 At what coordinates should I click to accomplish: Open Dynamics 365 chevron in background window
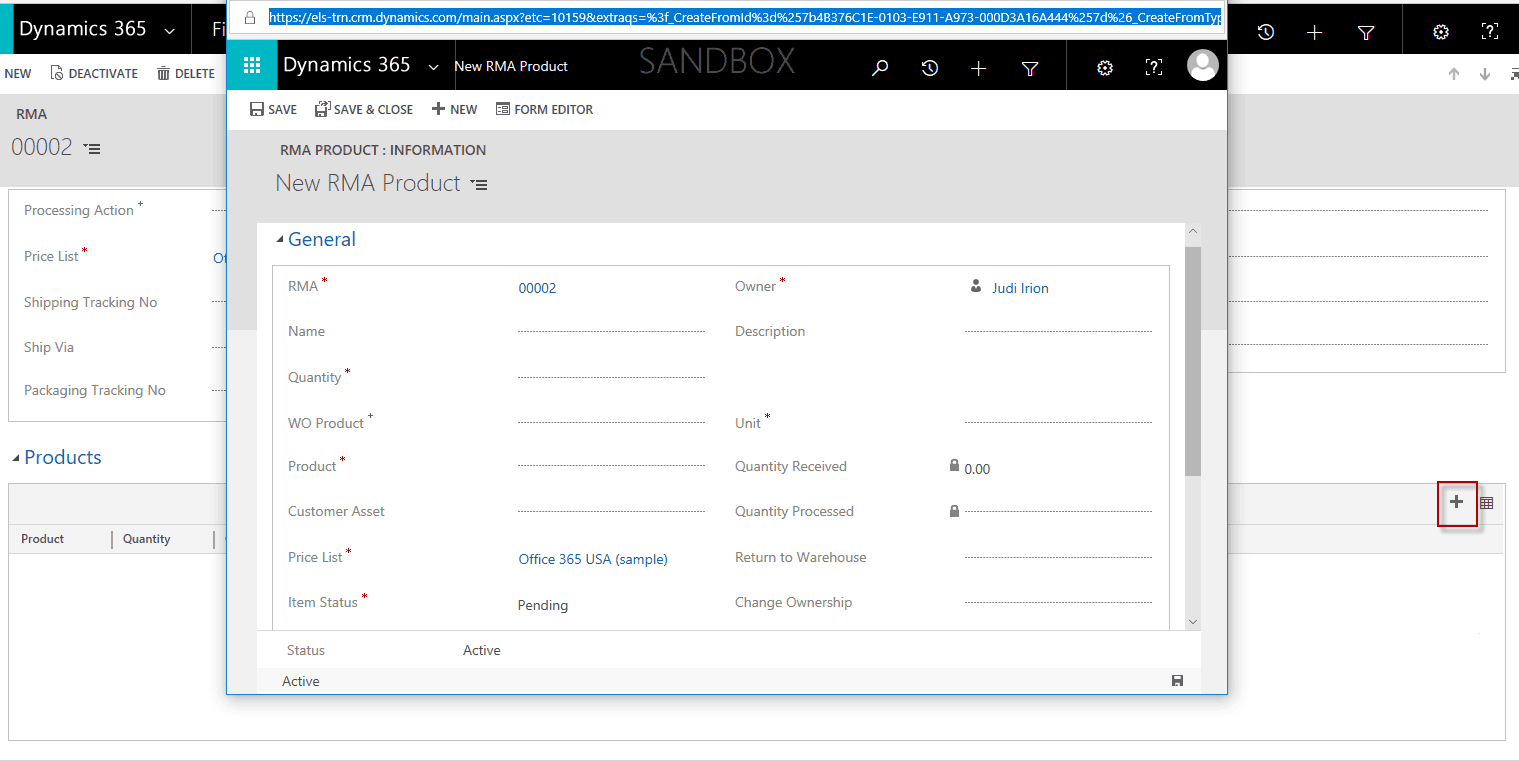click(x=170, y=31)
